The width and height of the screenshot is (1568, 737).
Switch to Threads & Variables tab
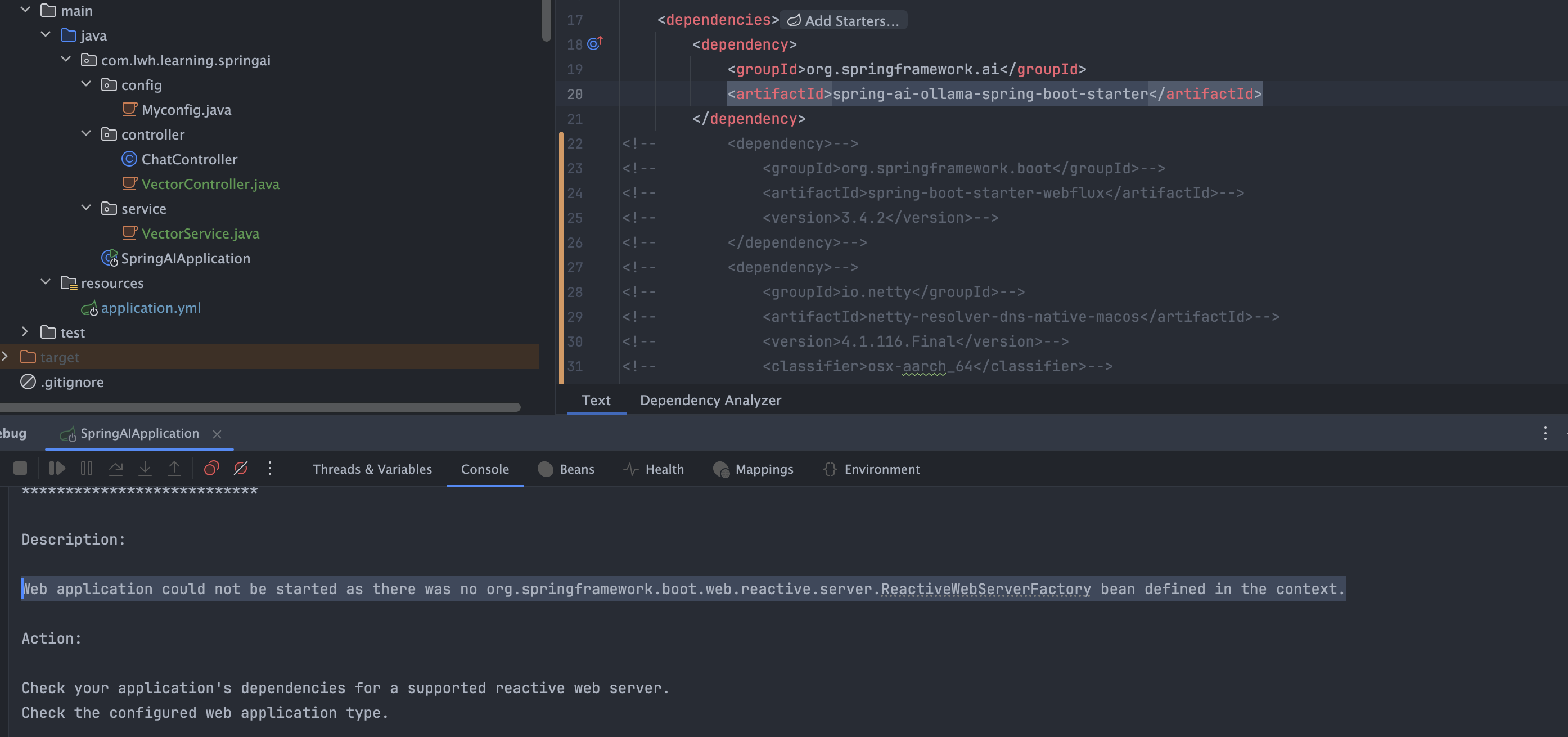point(372,469)
